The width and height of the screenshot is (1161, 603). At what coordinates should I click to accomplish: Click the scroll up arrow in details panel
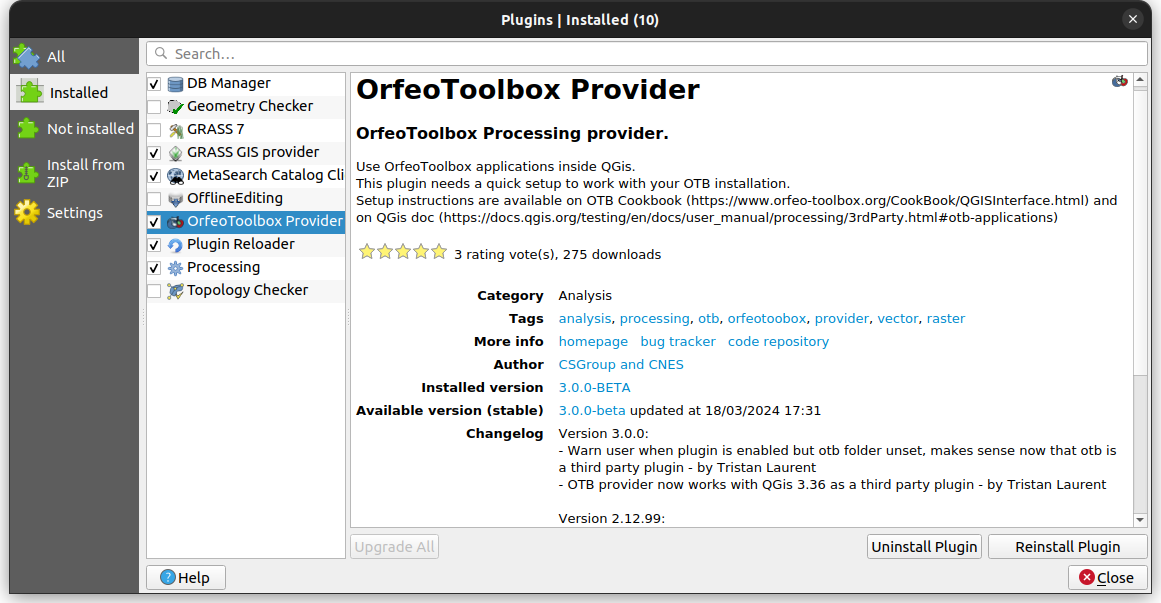[1140, 81]
